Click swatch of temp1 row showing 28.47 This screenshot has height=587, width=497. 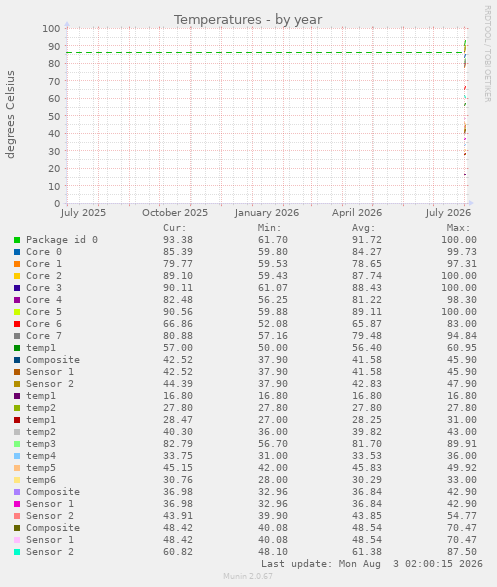point(17,420)
